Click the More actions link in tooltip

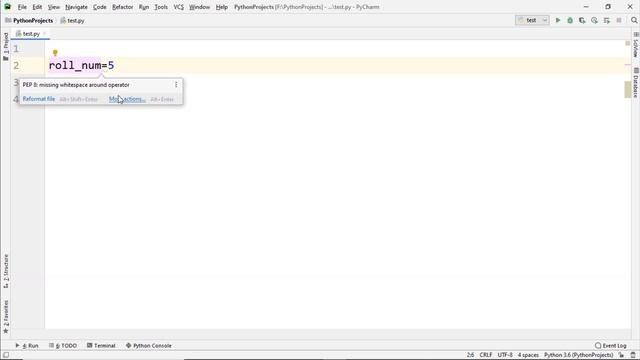click(127, 99)
